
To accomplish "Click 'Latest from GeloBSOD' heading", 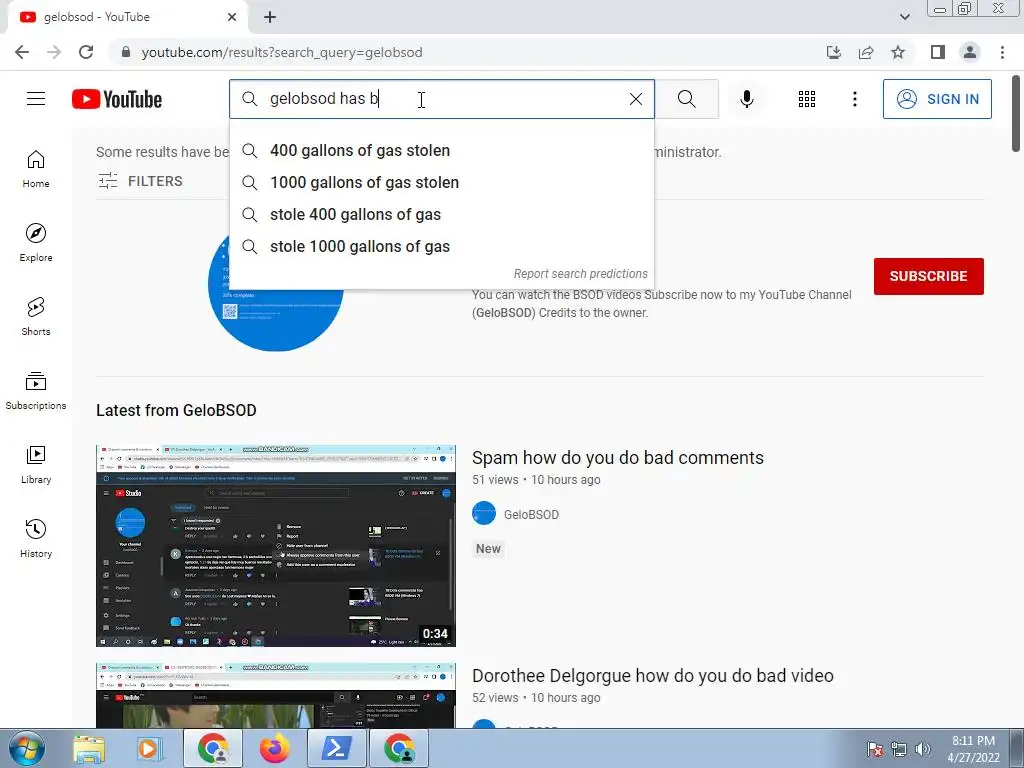I will pyautogui.click(x=176, y=410).
